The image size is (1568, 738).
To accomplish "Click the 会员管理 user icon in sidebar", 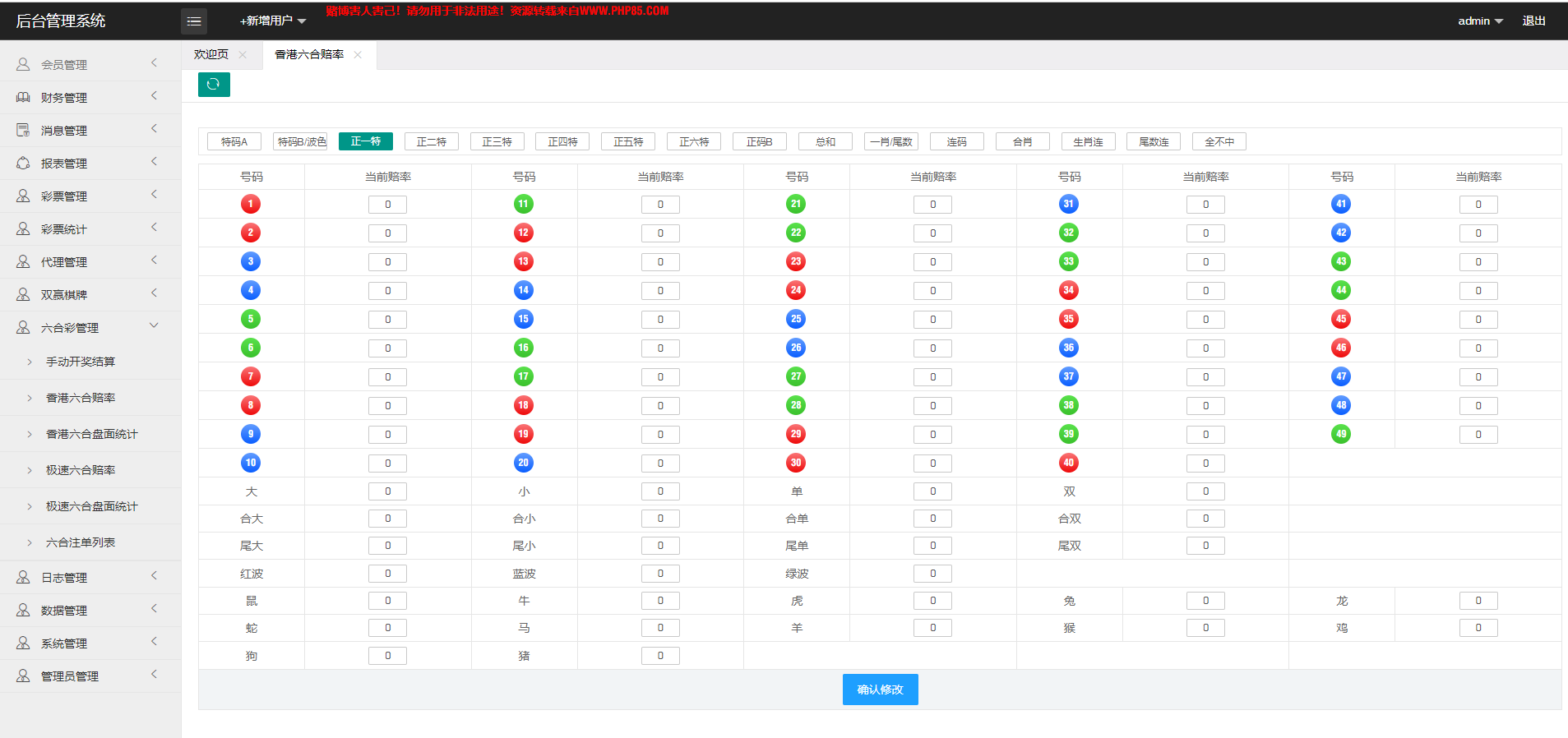I will click(23, 64).
